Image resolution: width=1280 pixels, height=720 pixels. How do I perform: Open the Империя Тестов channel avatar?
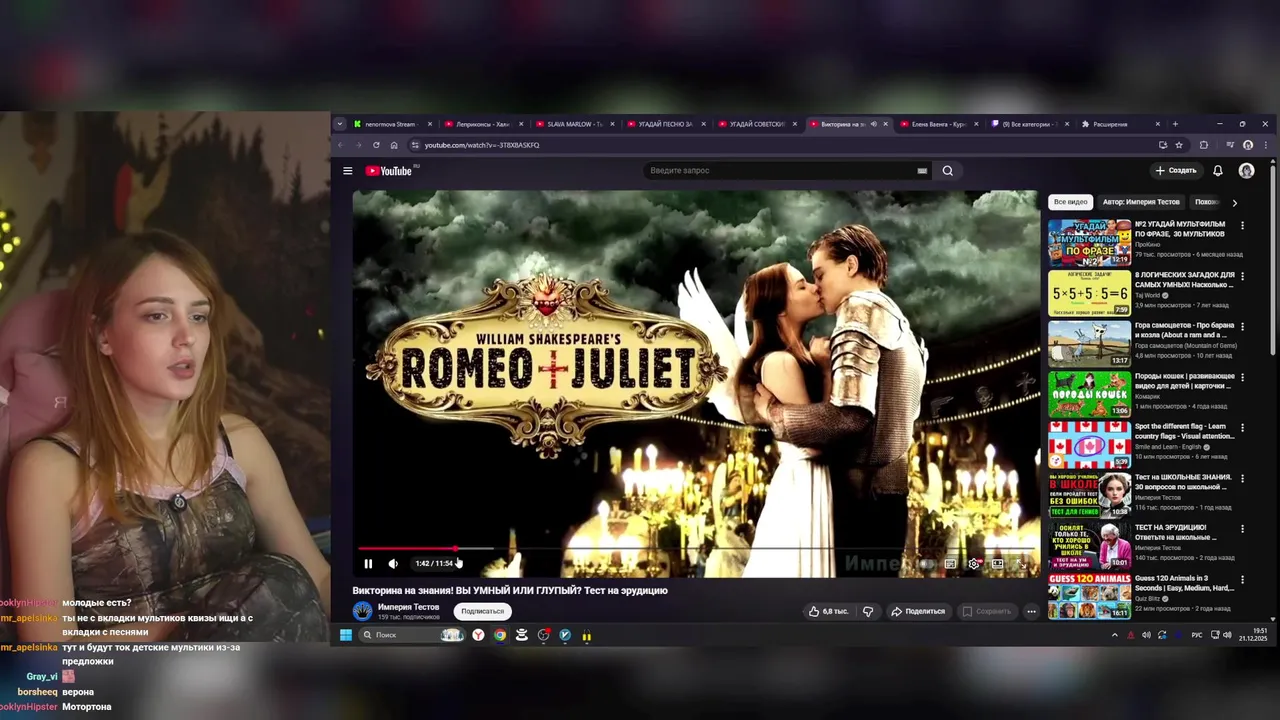tap(363, 611)
